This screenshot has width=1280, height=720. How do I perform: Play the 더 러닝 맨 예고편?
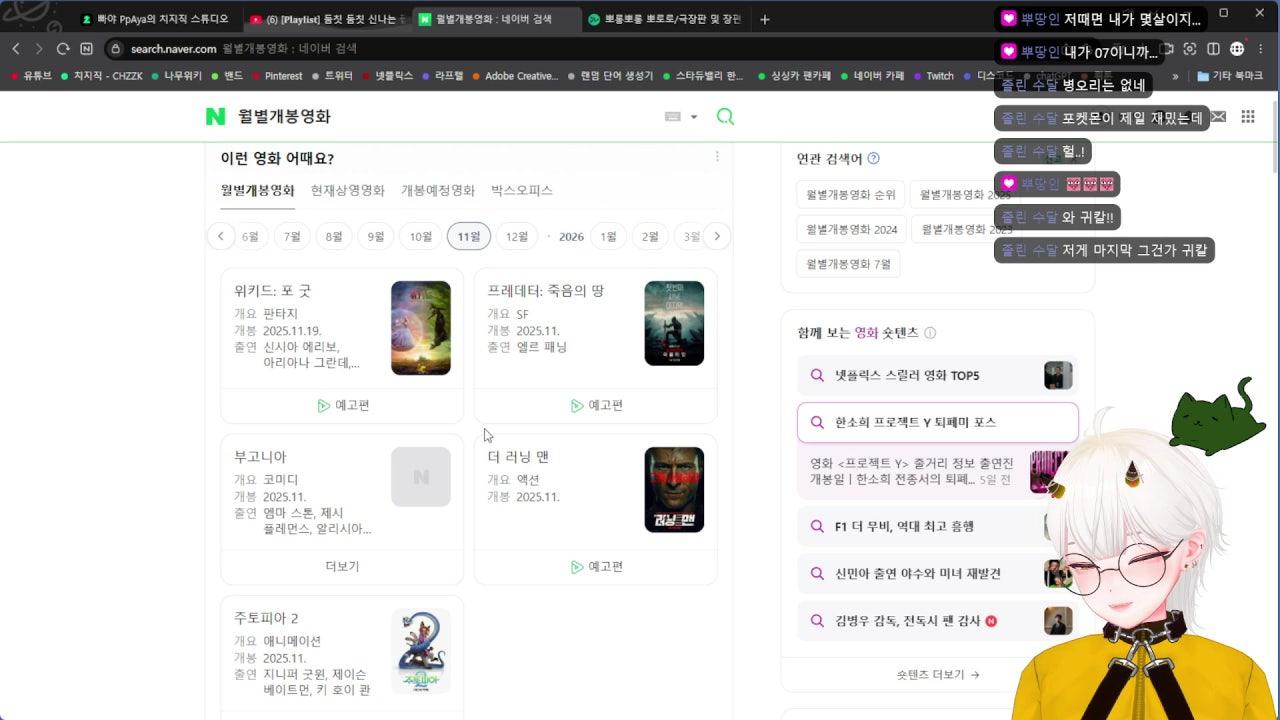[x=596, y=566]
